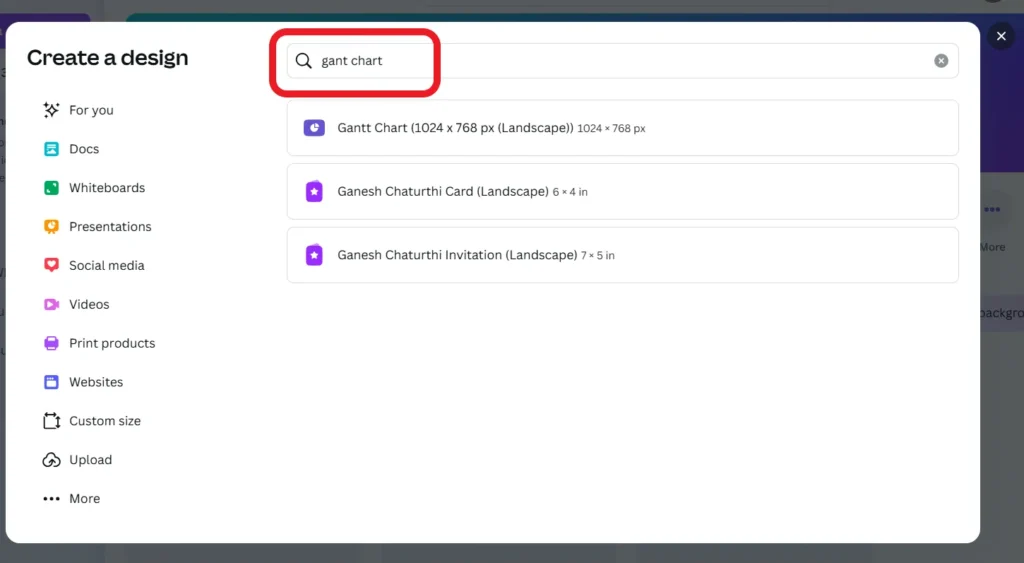Click inside the gant chart search field

pyautogui.click(x=622, y=61)
